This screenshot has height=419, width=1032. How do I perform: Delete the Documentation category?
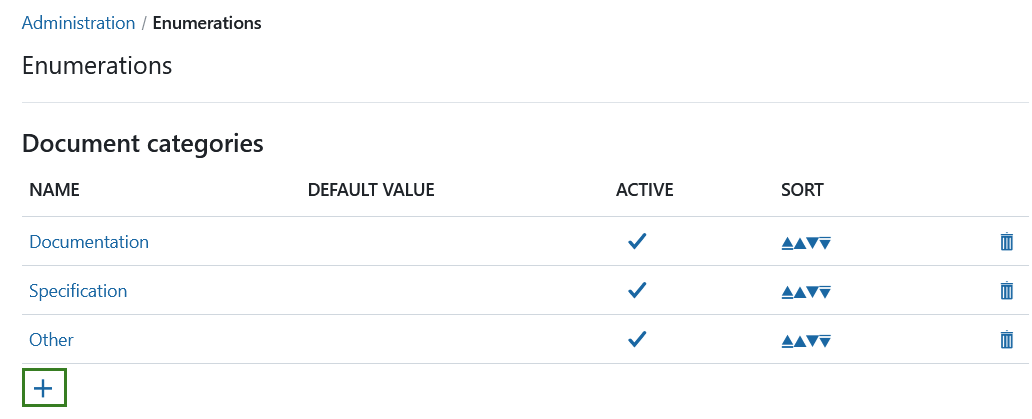(1006, 242)
